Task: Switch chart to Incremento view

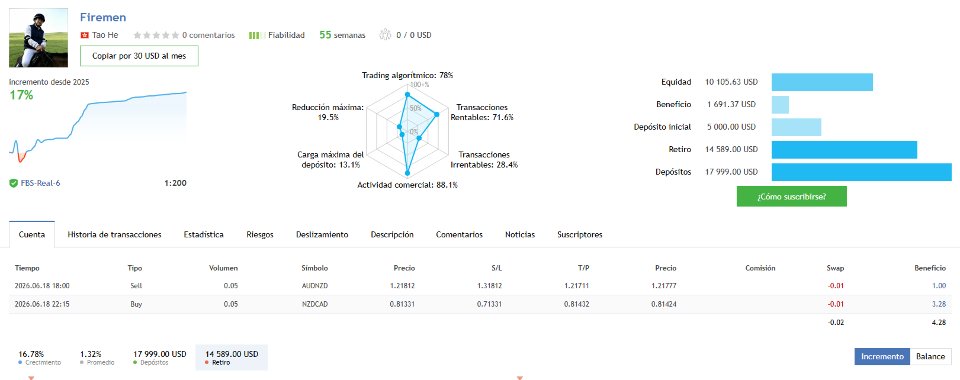Action: click(x=882, y=357)
